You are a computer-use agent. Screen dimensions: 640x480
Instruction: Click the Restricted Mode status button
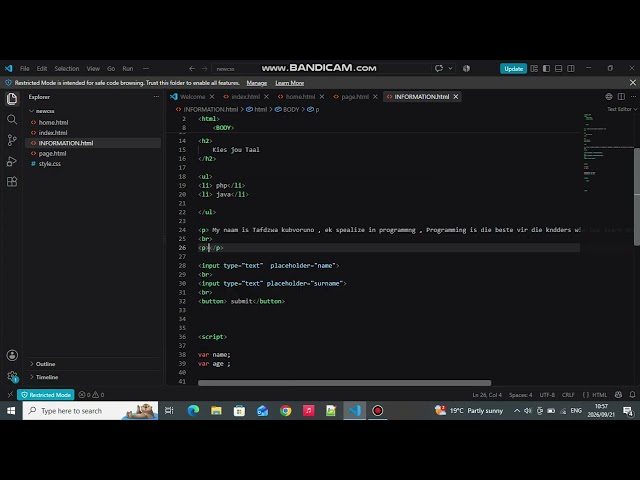click(x=46, y=395)
